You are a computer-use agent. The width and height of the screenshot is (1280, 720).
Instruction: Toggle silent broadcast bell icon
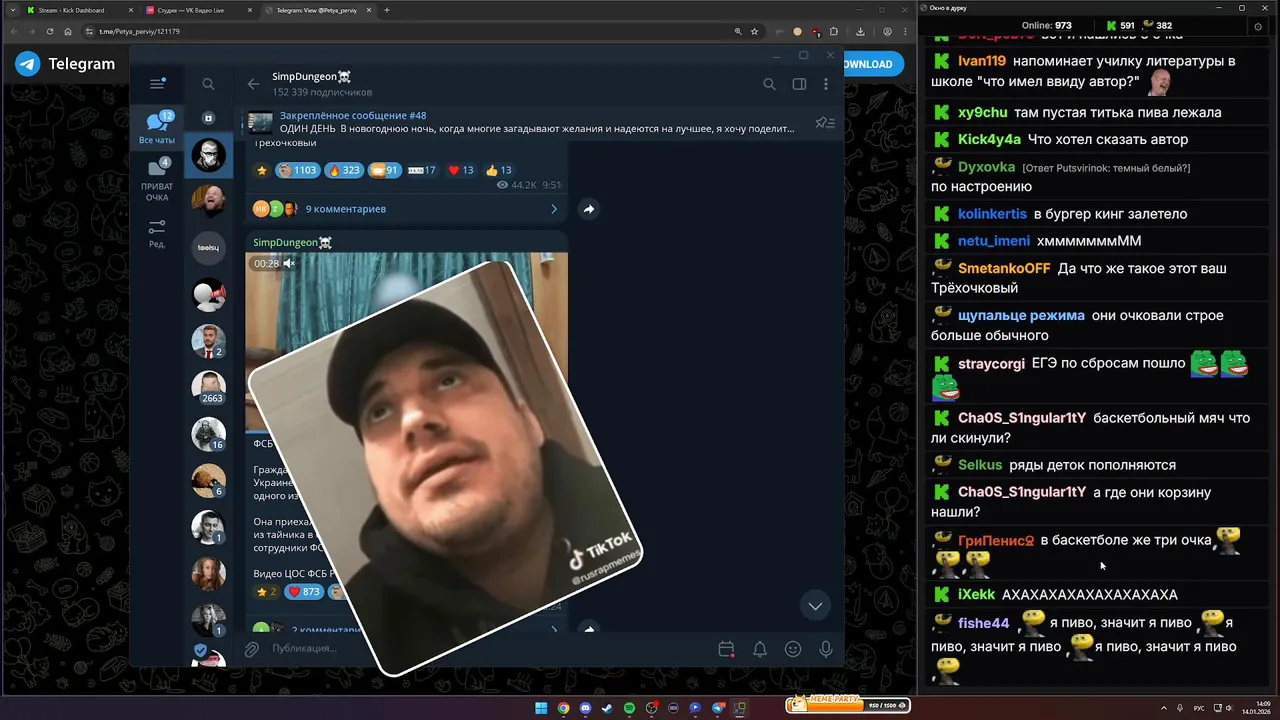(760, 649)
